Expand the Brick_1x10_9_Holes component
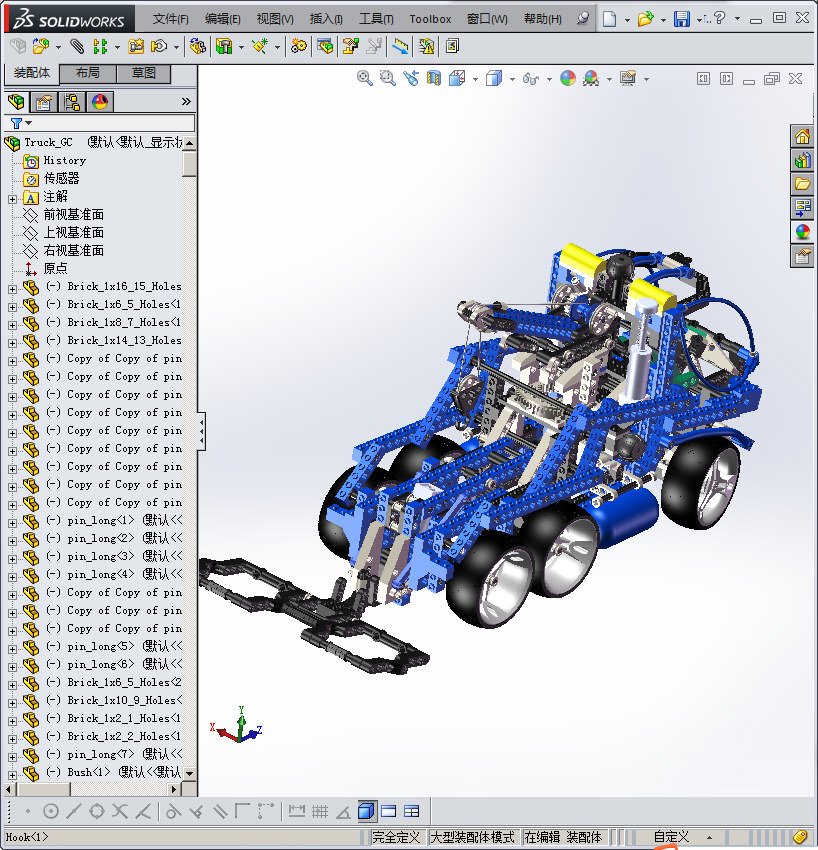 click(12, 703)
